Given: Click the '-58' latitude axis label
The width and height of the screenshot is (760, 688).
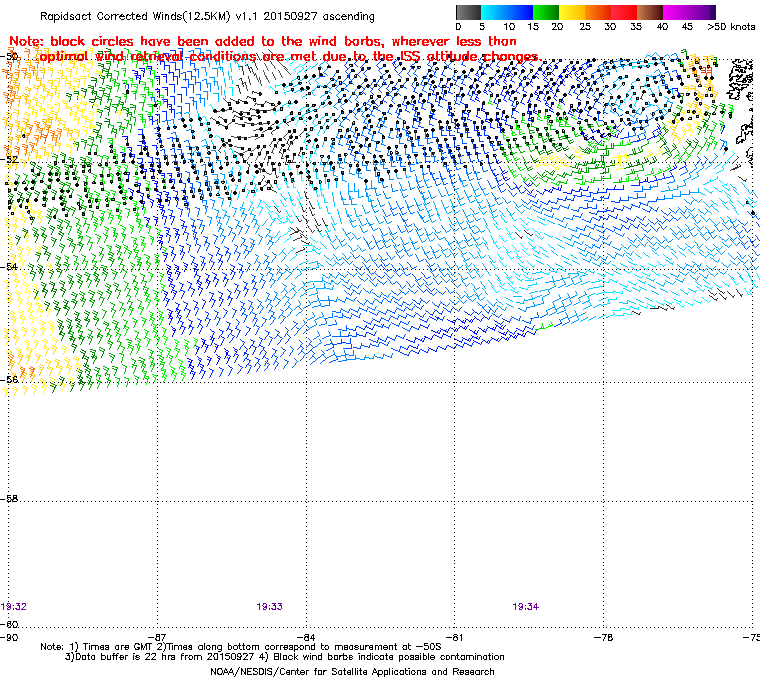Looking at the screenshot, I should tap(10, 498).
